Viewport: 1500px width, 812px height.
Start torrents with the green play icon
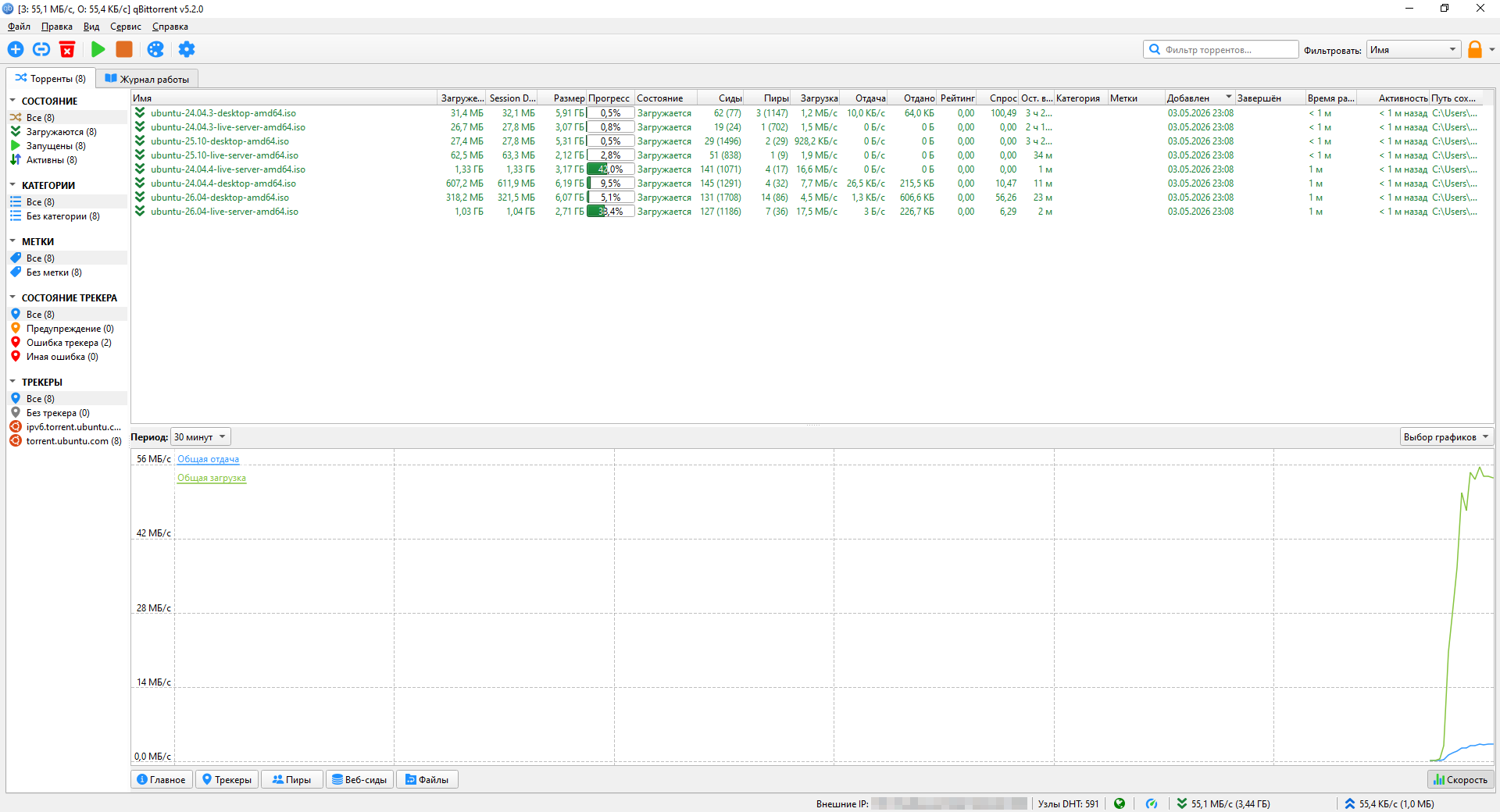(x=98, y=49)
